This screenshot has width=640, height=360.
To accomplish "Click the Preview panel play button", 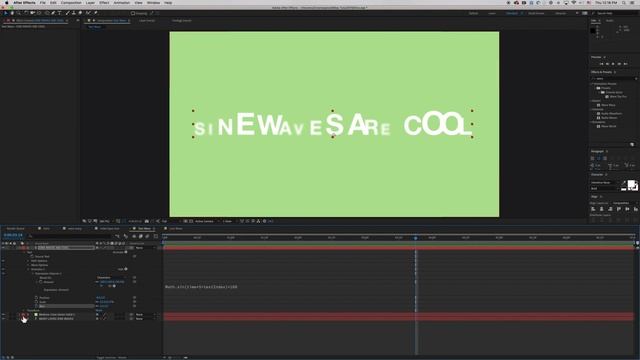I will (613, 64).
